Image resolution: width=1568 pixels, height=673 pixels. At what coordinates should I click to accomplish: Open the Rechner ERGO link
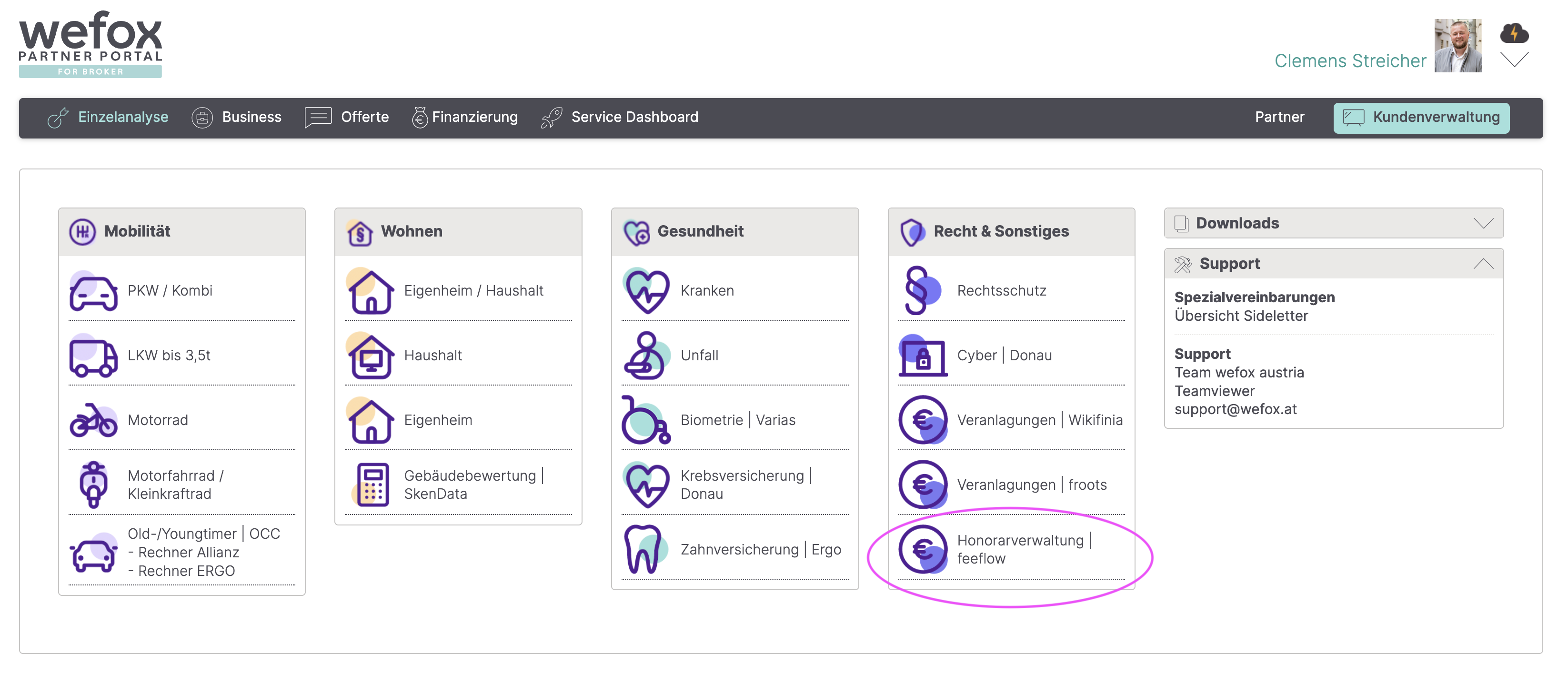click(x=181, y=571)
